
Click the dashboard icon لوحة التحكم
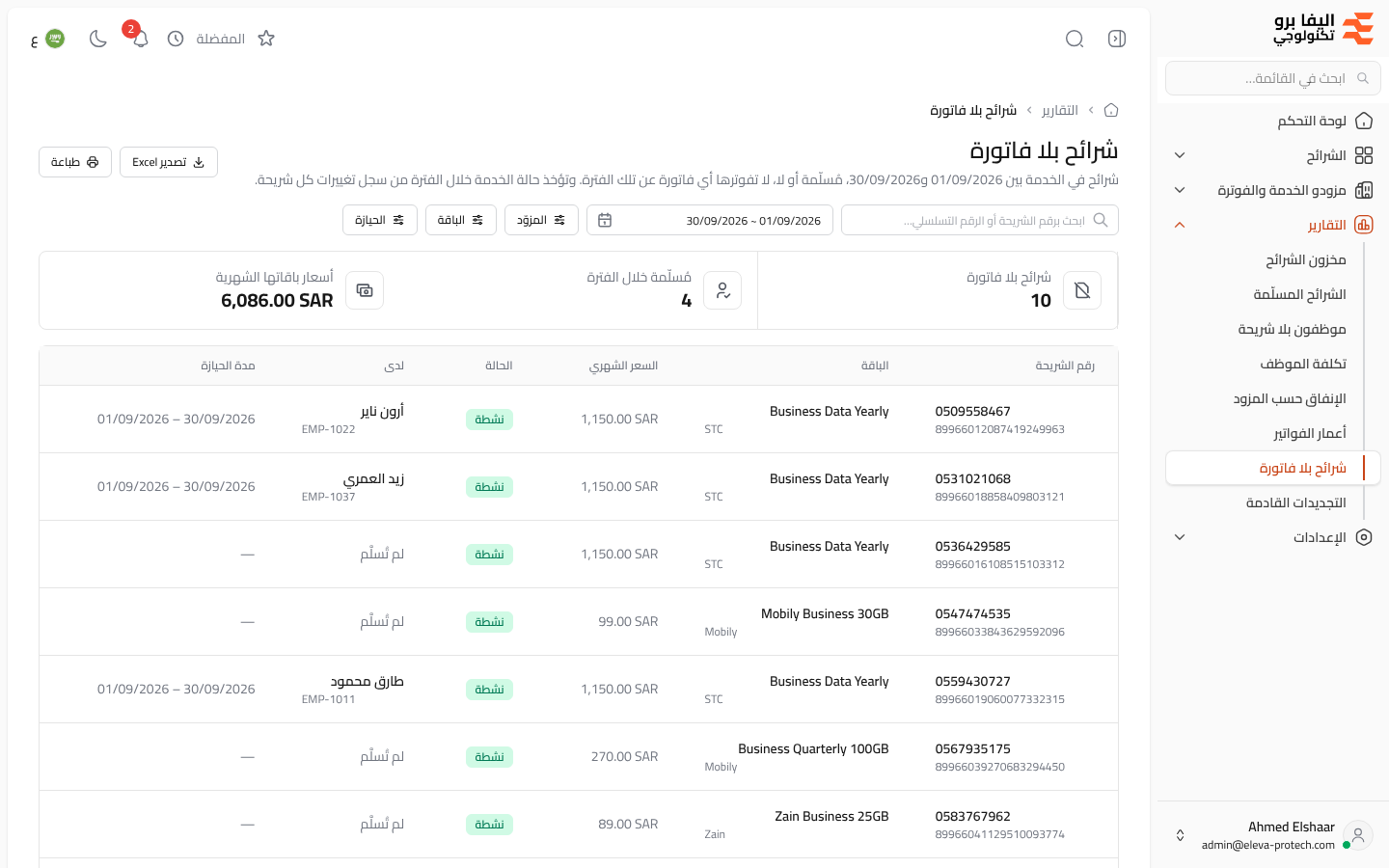1364,121
